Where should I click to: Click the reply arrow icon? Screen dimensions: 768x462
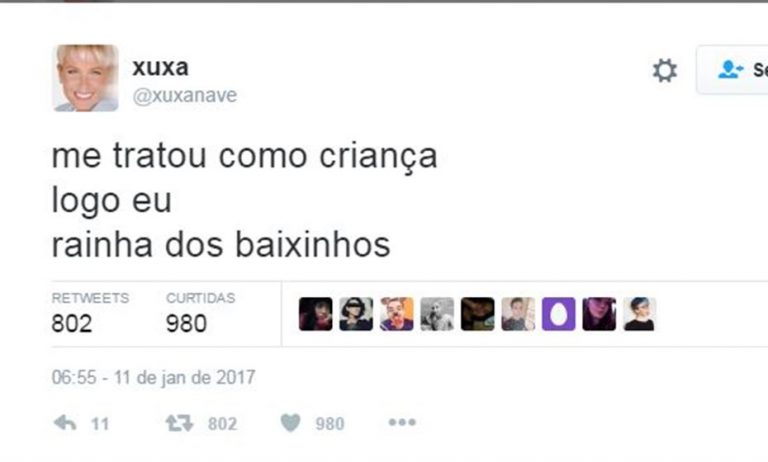[x=65, y=422]
